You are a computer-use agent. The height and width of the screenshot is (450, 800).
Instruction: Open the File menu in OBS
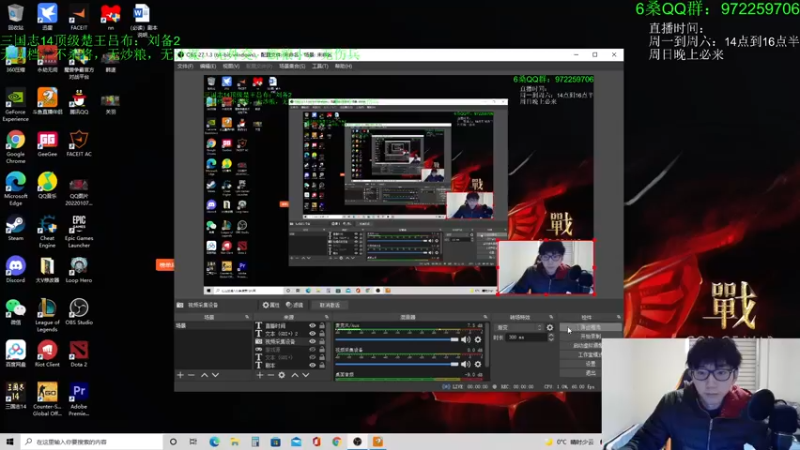[185, 66]
